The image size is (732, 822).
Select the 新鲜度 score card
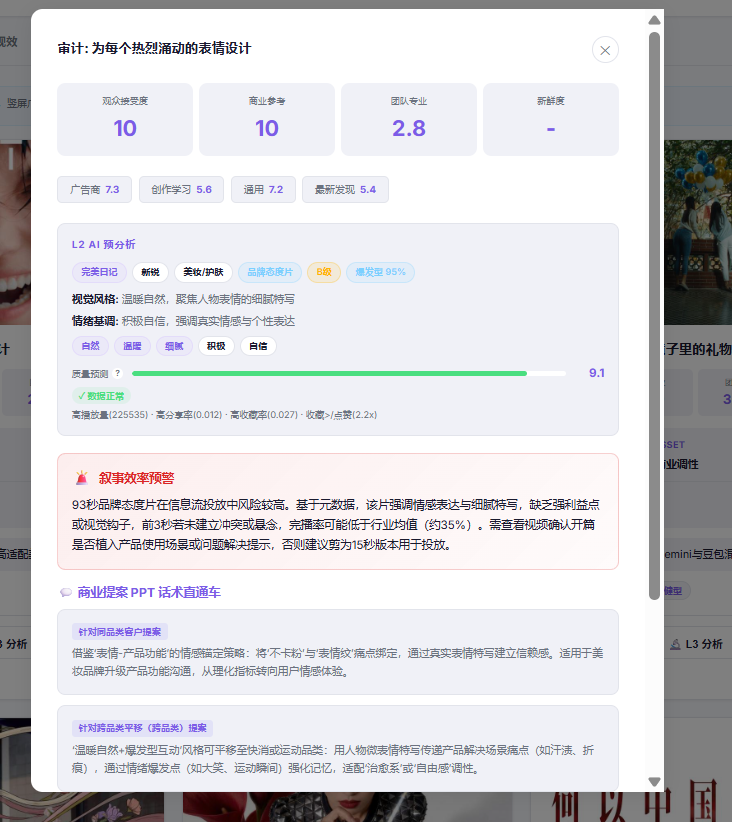click(x=551, y=120)
